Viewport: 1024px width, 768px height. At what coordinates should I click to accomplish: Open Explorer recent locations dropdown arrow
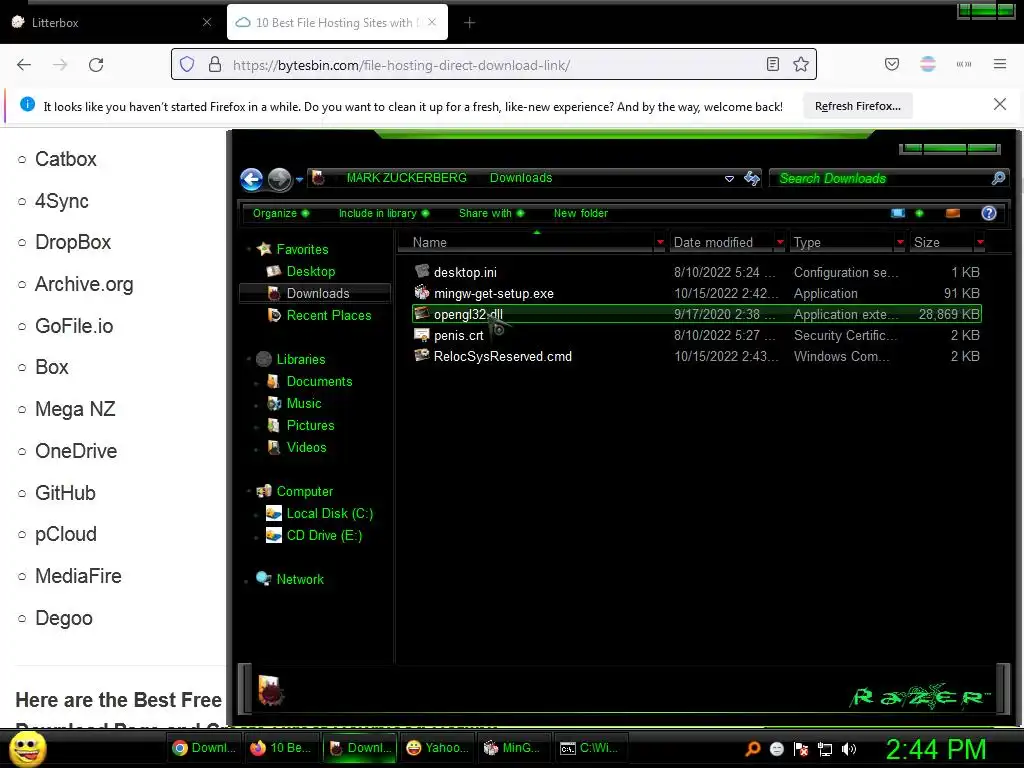point(299,179)
